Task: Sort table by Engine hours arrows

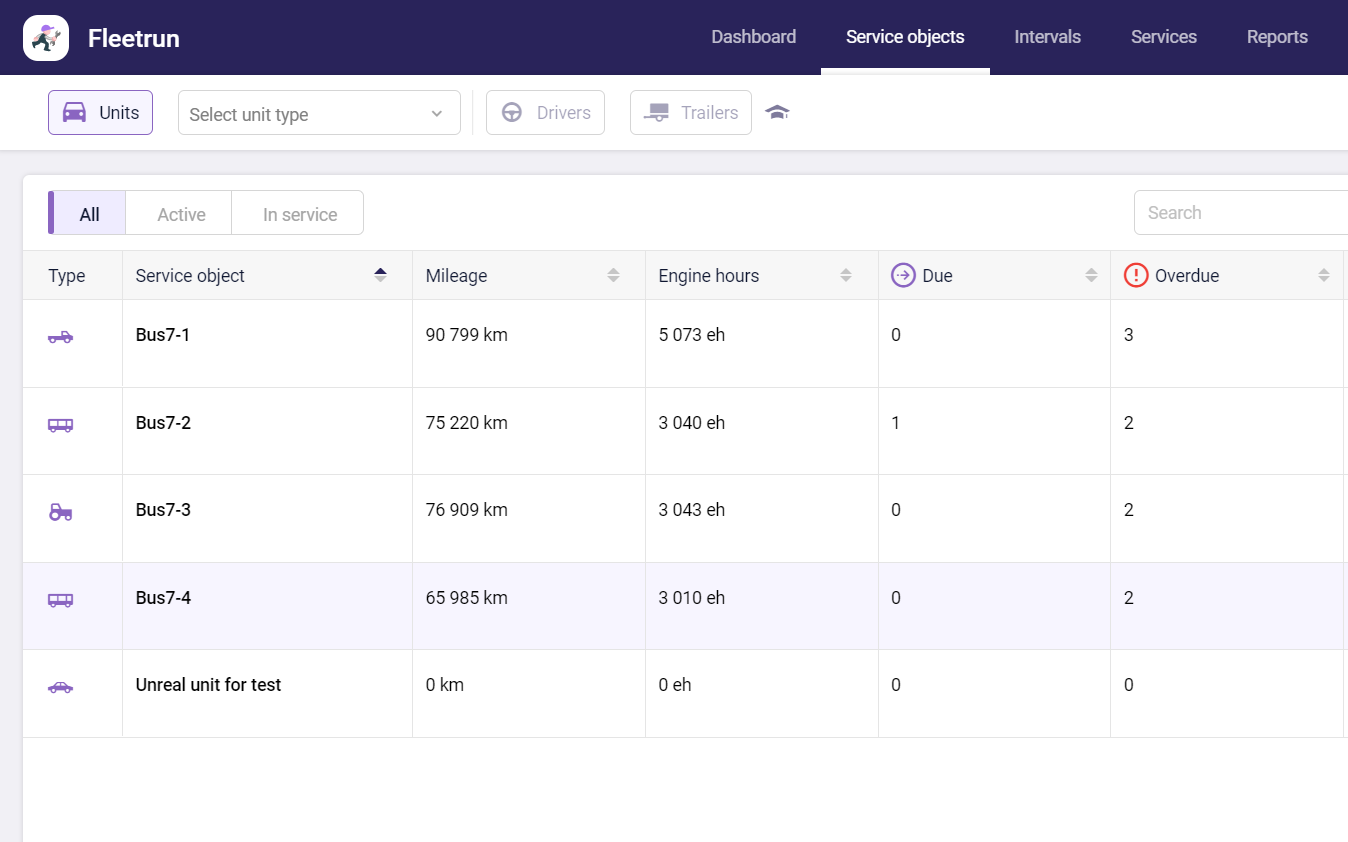Action: pyautogui.click(x=846, y=275)
